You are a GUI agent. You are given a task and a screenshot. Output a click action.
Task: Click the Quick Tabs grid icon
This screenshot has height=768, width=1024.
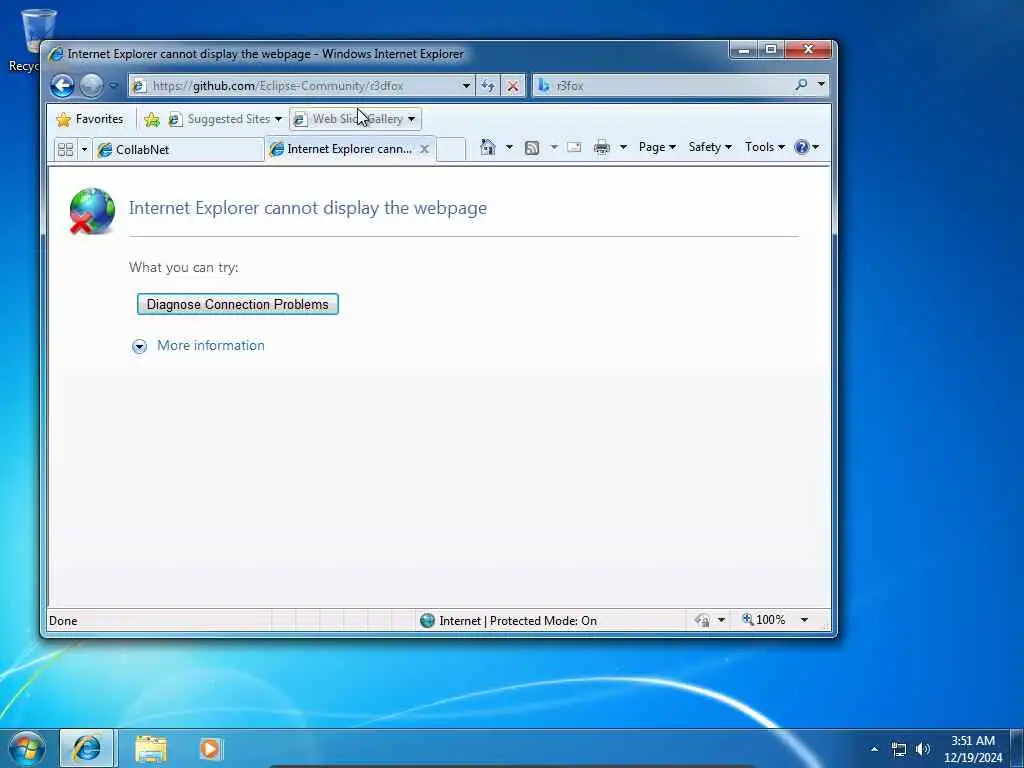click(65, 150)
